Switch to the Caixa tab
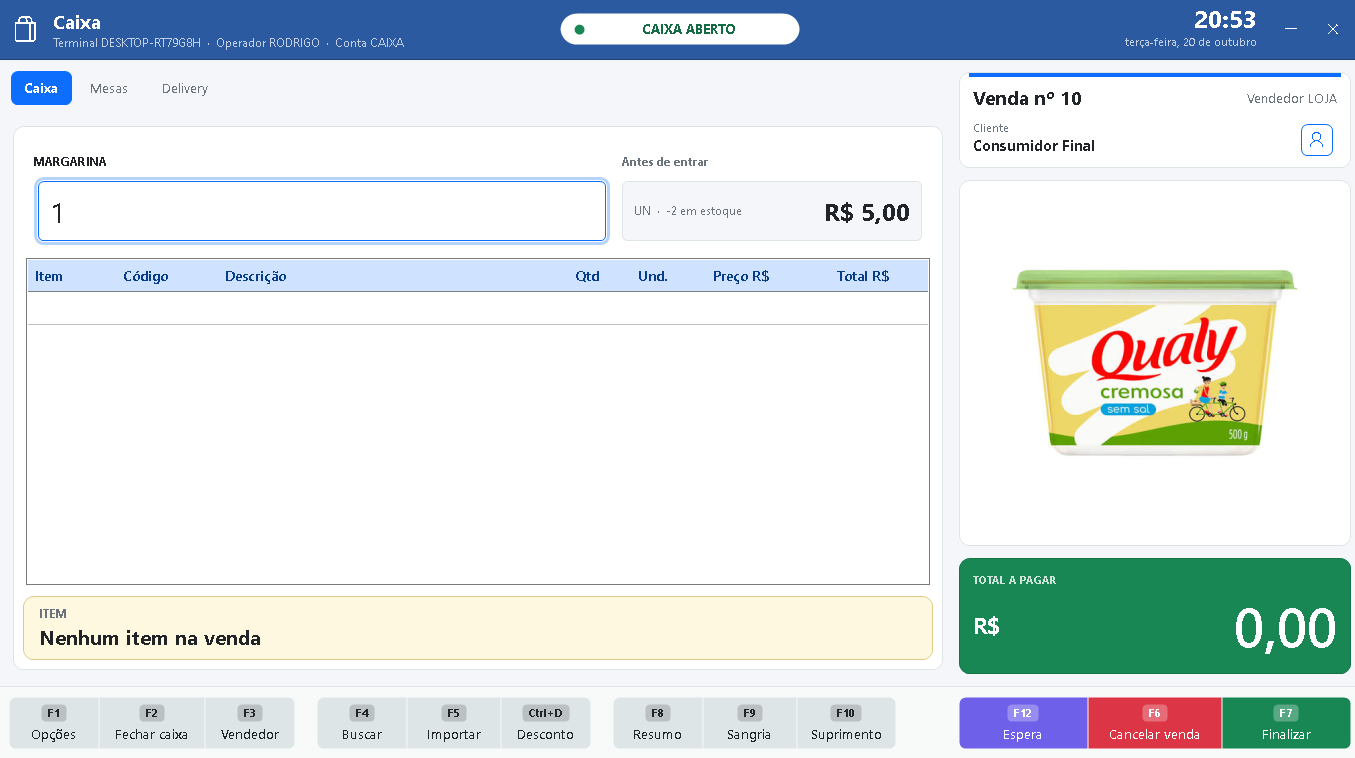Image resolution: width=1355 pixels, height=758 pixels. click(x=41, y=88)
